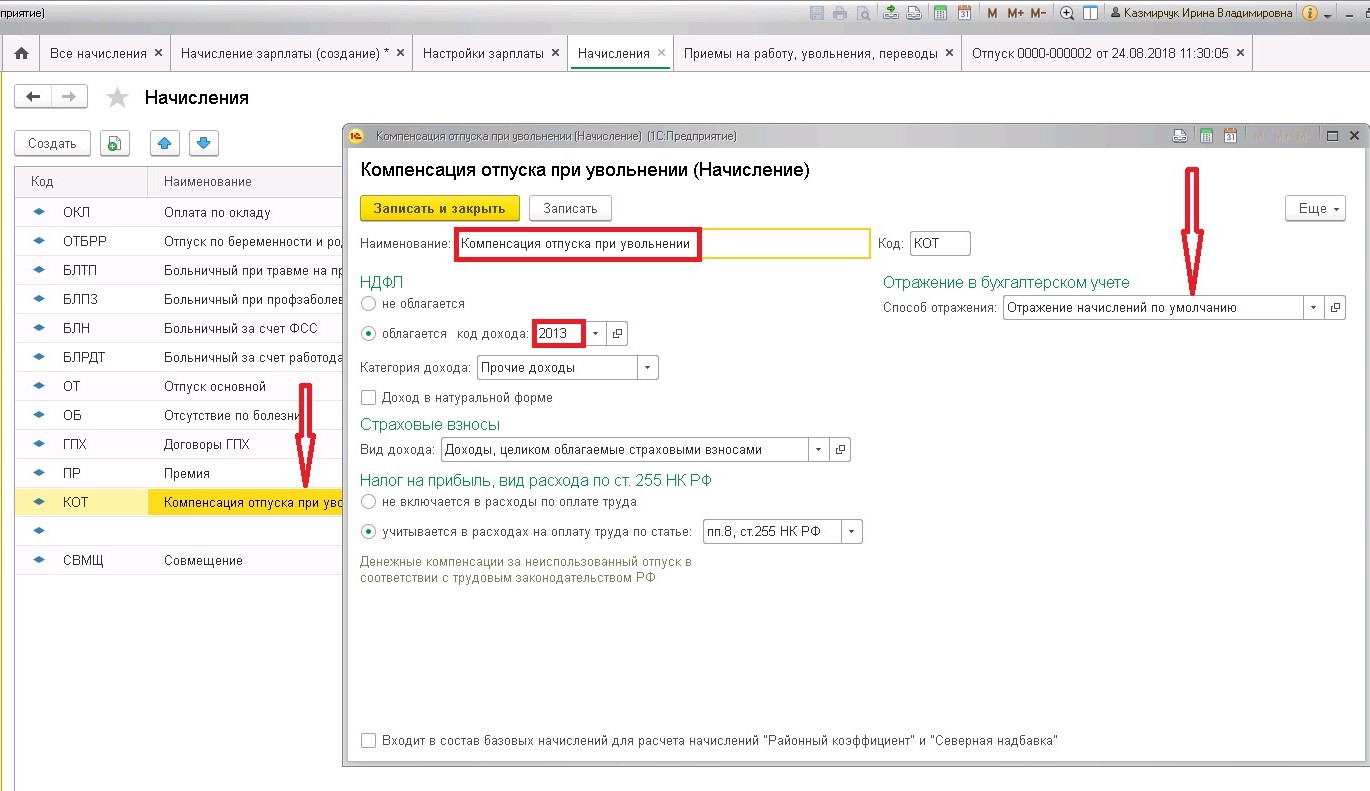Select не включается в расходы по оплате труда
This screenshot has width=1370, height=791.
pyautogui.click(x=369, y=501)
